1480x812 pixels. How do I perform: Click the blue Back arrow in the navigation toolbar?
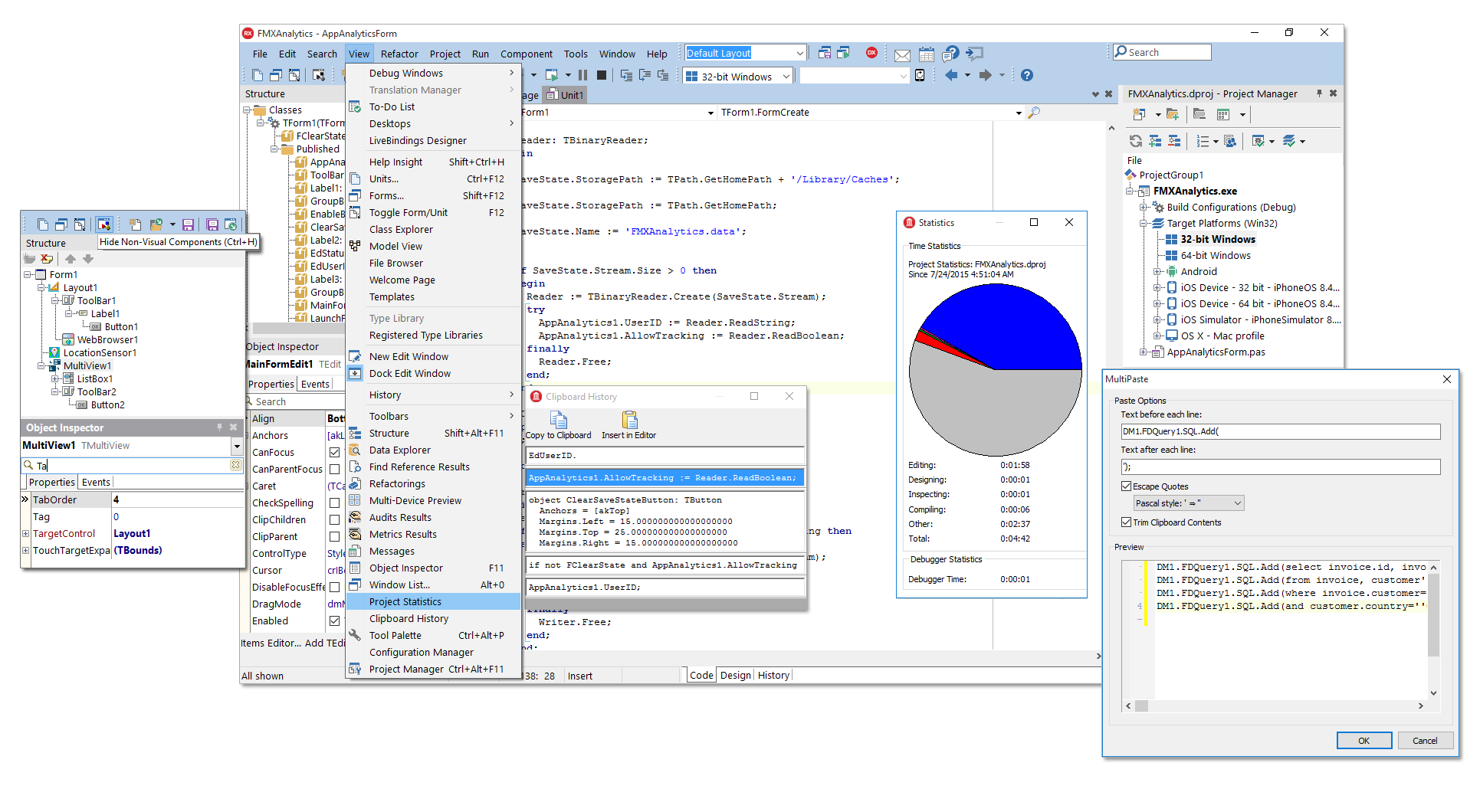tap(951, 75)
